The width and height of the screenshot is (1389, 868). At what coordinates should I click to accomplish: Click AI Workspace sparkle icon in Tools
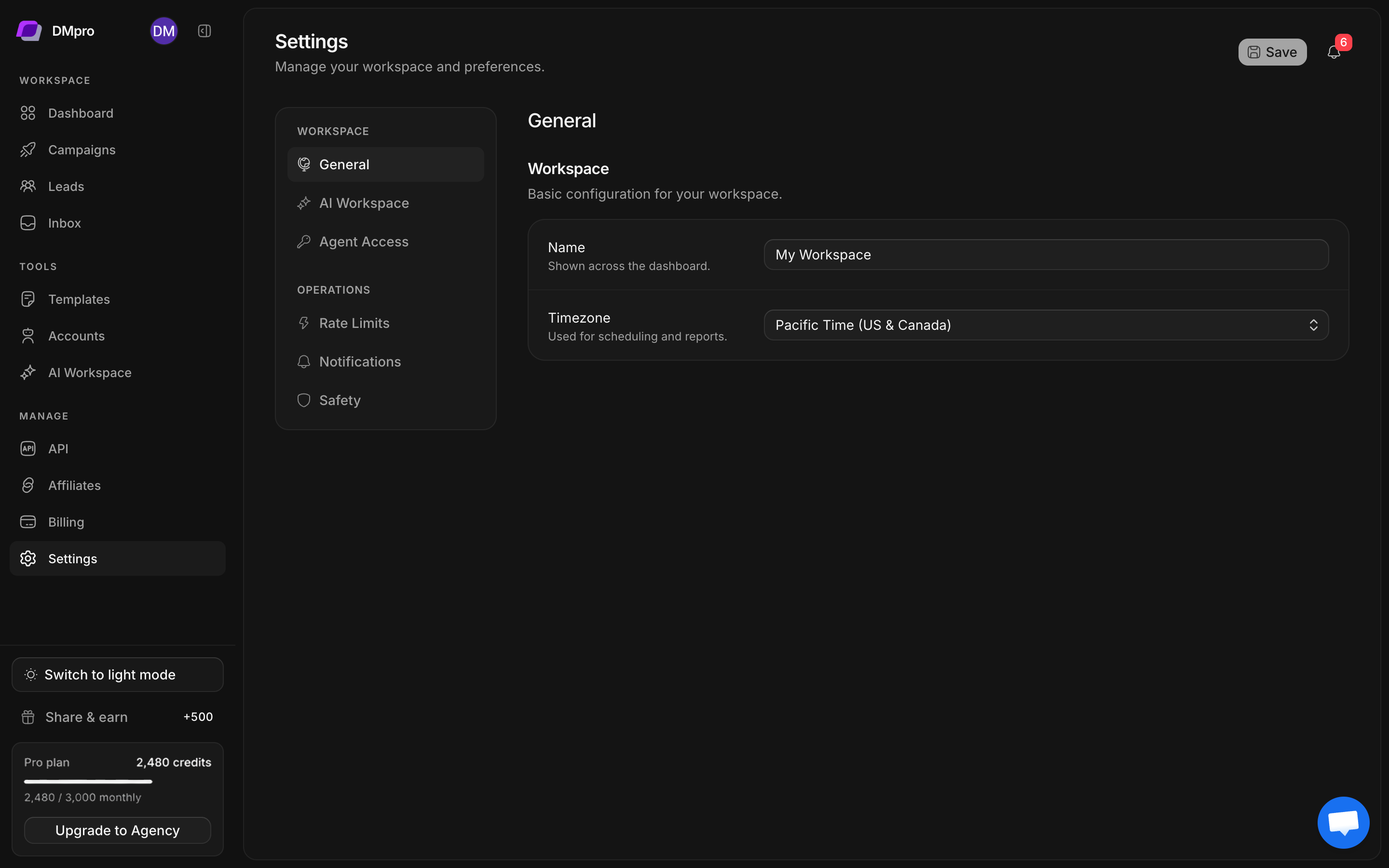pos(28,373)
